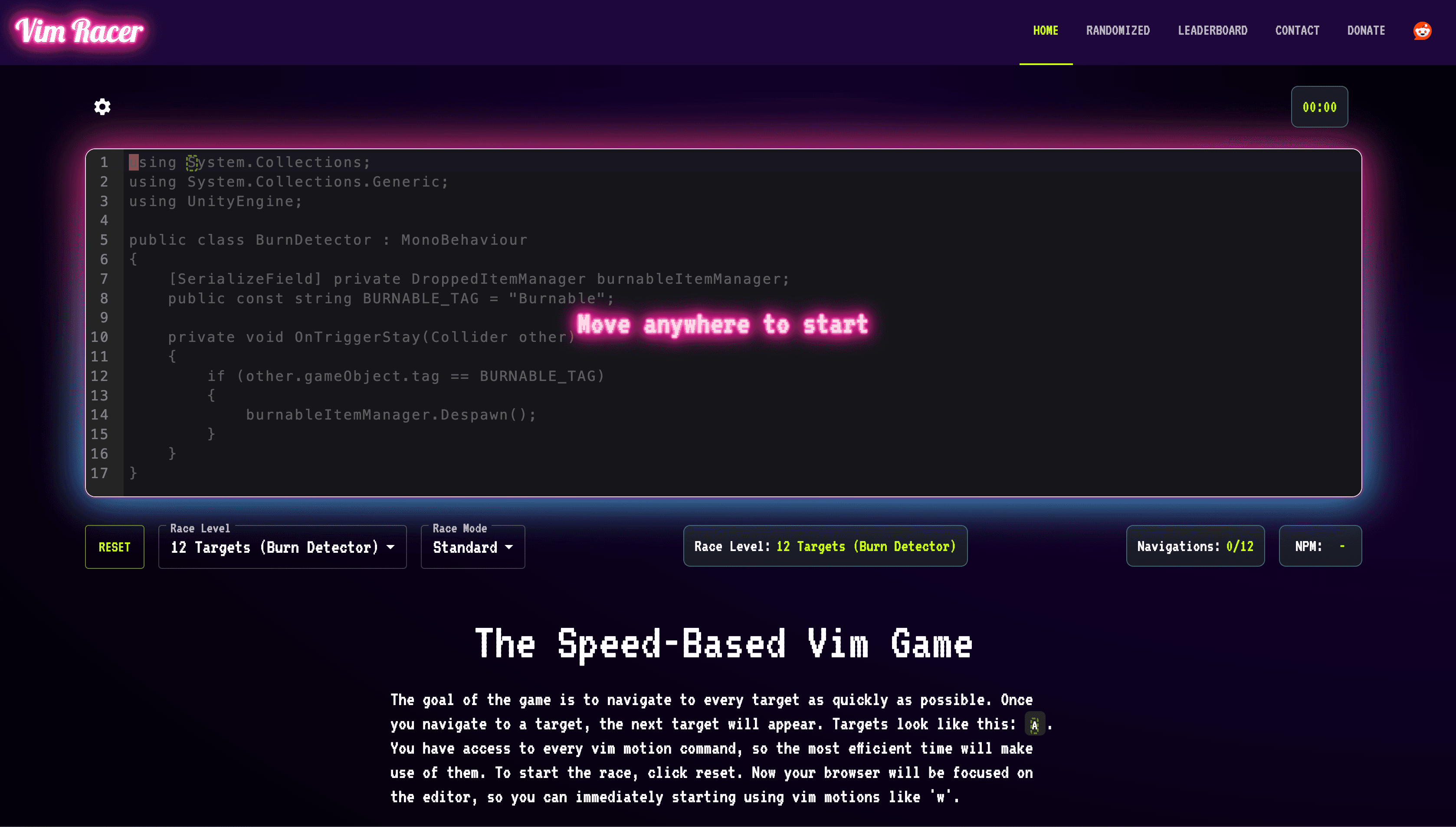The width and height of the screenshot is (1456, 827).
Task: Click the settings gear icon
Action: 102,107
